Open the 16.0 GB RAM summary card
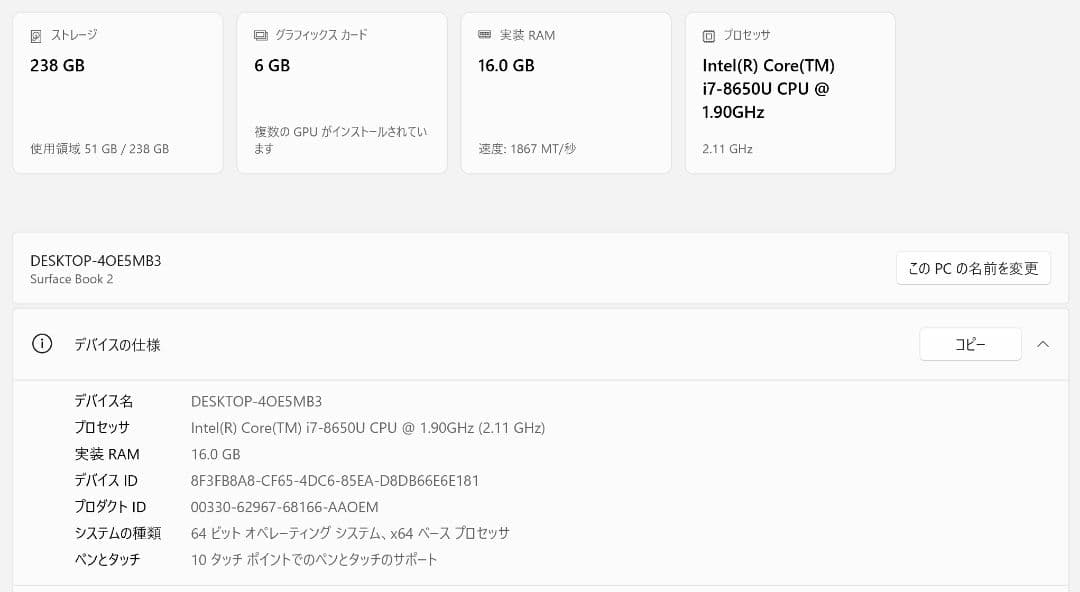 click(566, 92)
